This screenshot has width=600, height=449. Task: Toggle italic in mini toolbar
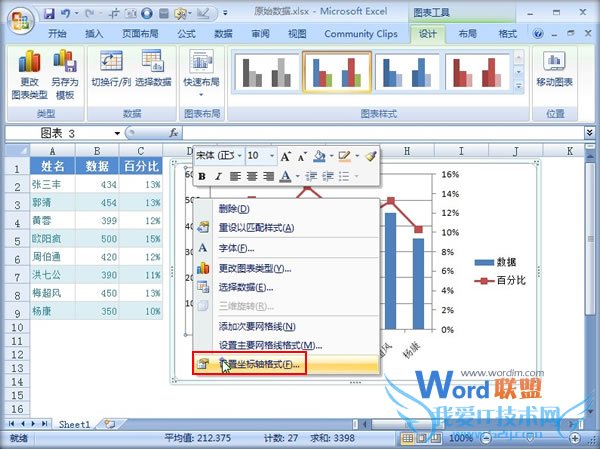tap(218, 176)
